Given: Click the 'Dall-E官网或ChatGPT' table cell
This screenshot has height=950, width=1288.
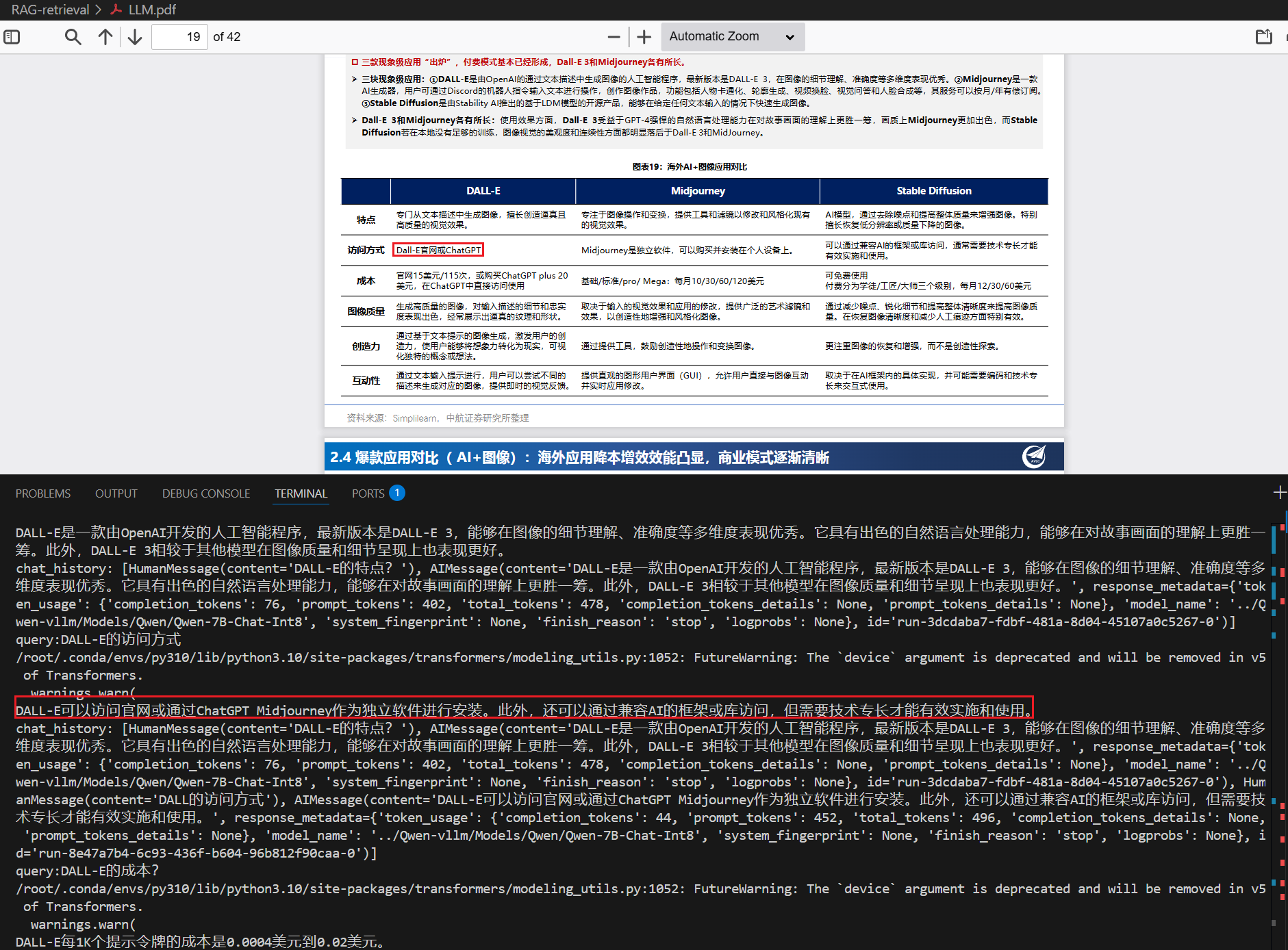Looking at the screenshot, I should pos(438,250).
